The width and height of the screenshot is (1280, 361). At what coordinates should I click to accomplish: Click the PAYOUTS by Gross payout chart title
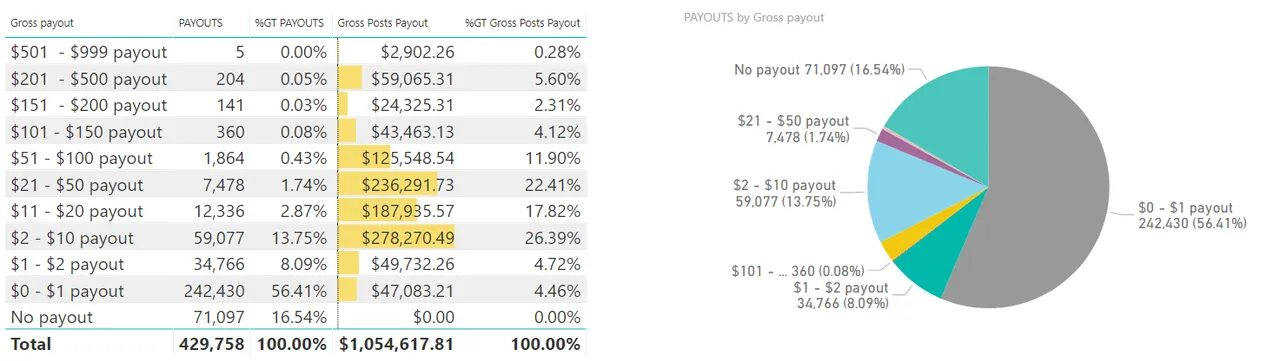click(x=754, y=18)
